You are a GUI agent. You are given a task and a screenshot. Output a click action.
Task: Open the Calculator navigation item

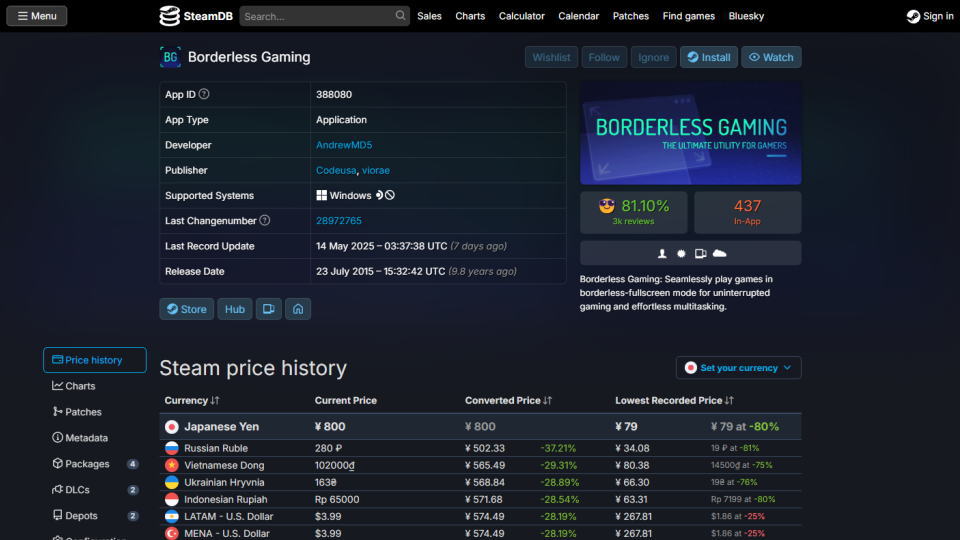coord(522,16)
